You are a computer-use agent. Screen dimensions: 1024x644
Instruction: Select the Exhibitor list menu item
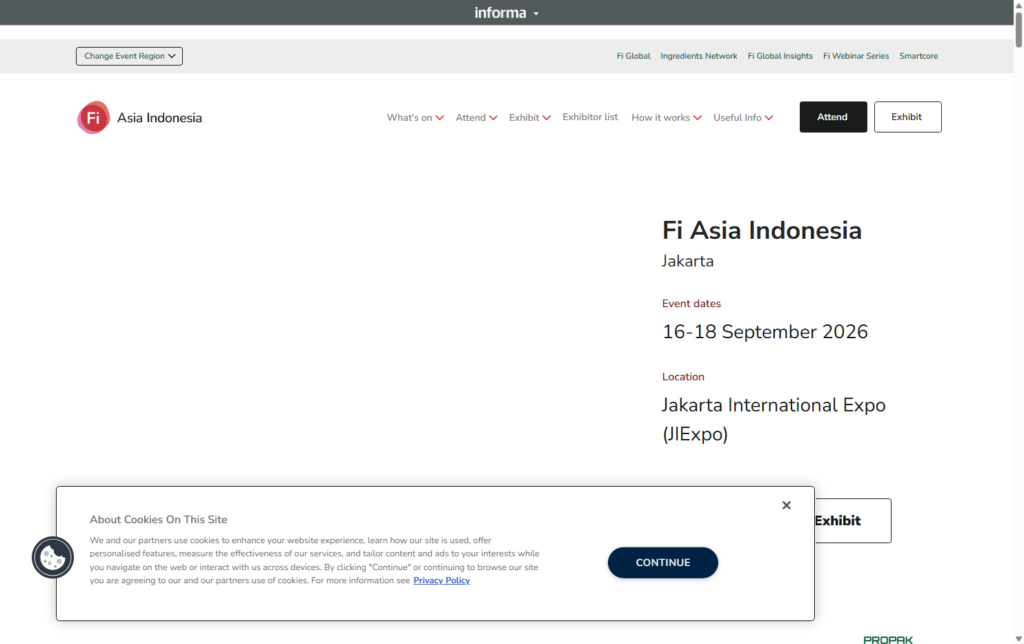pyautogui.click(x=590, y=117)
